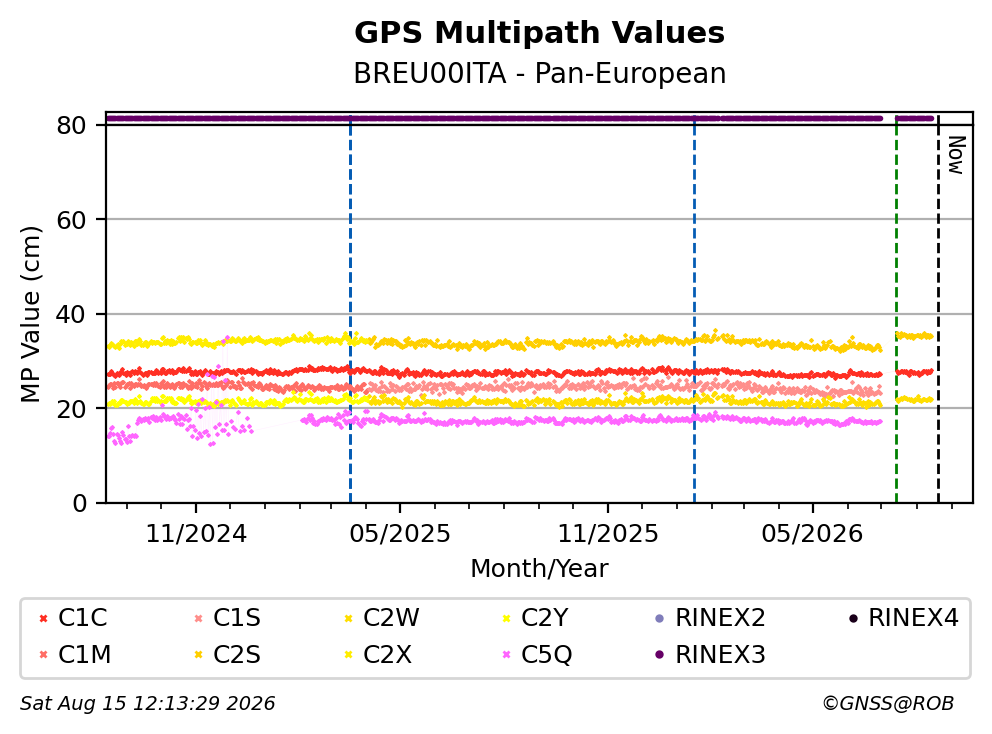The height and width of the screenshot is (734, 992).
Task: Click the y-axis value 20
Action: (71, 409)
